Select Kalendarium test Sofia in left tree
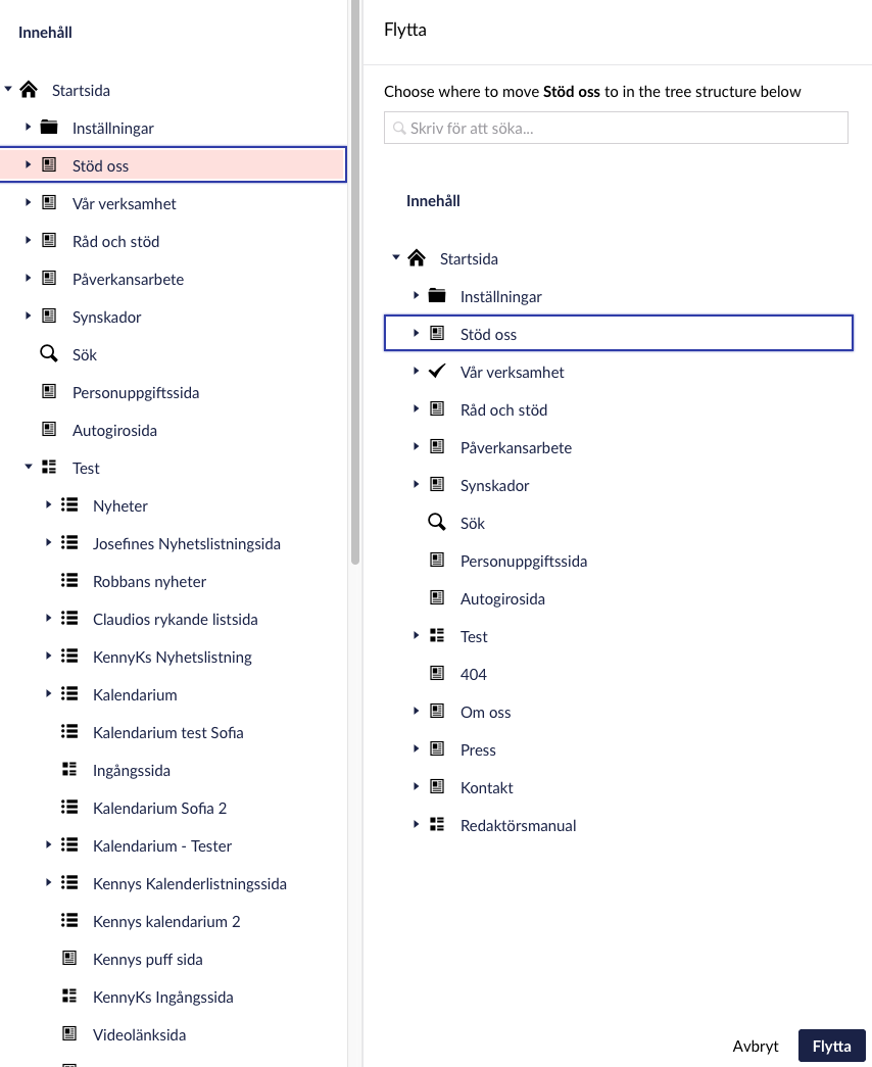This screenshot has width=872, height=1067. click(168, 732)
